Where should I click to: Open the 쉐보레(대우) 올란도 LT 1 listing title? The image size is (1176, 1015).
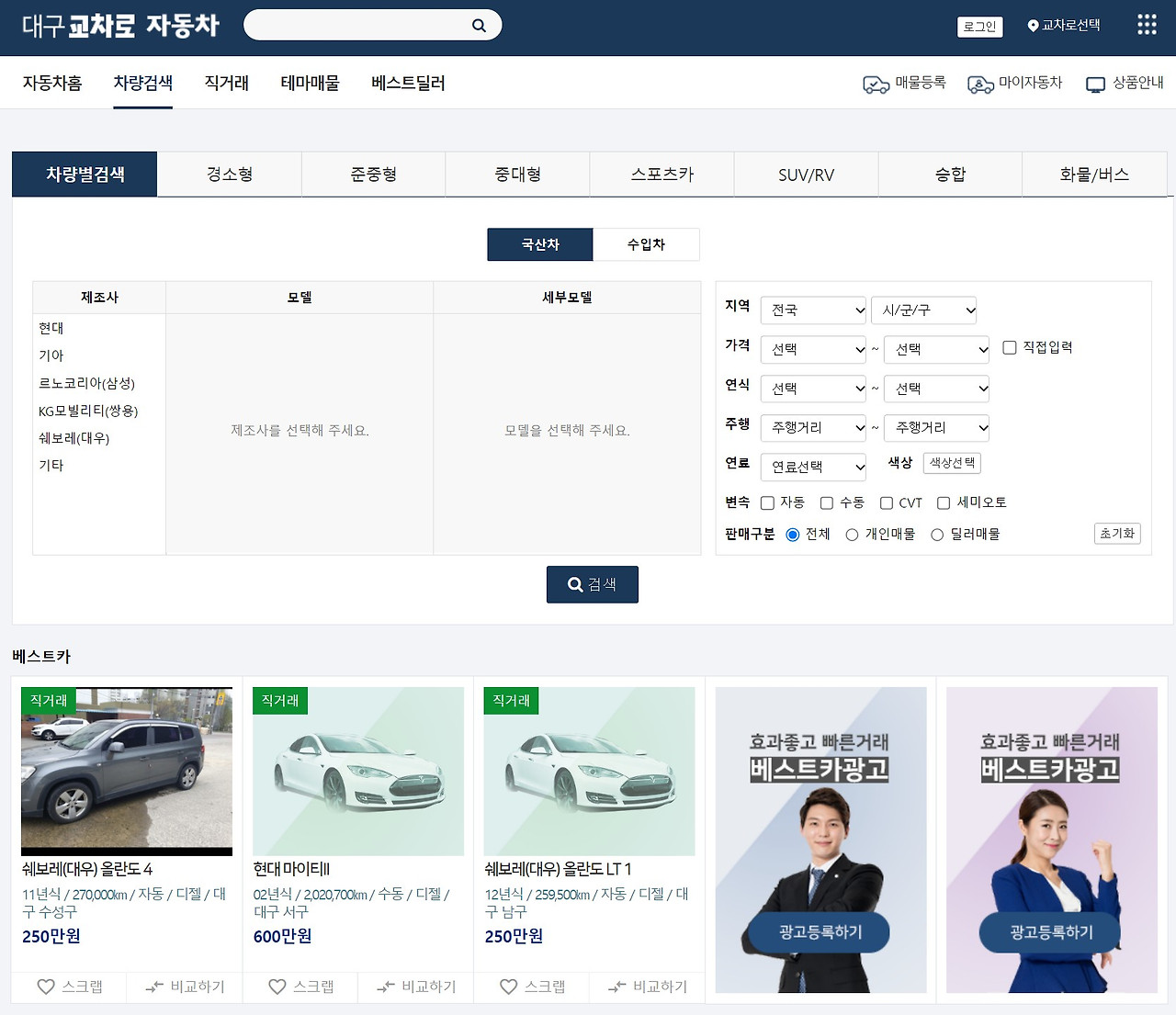click(558, 869)
